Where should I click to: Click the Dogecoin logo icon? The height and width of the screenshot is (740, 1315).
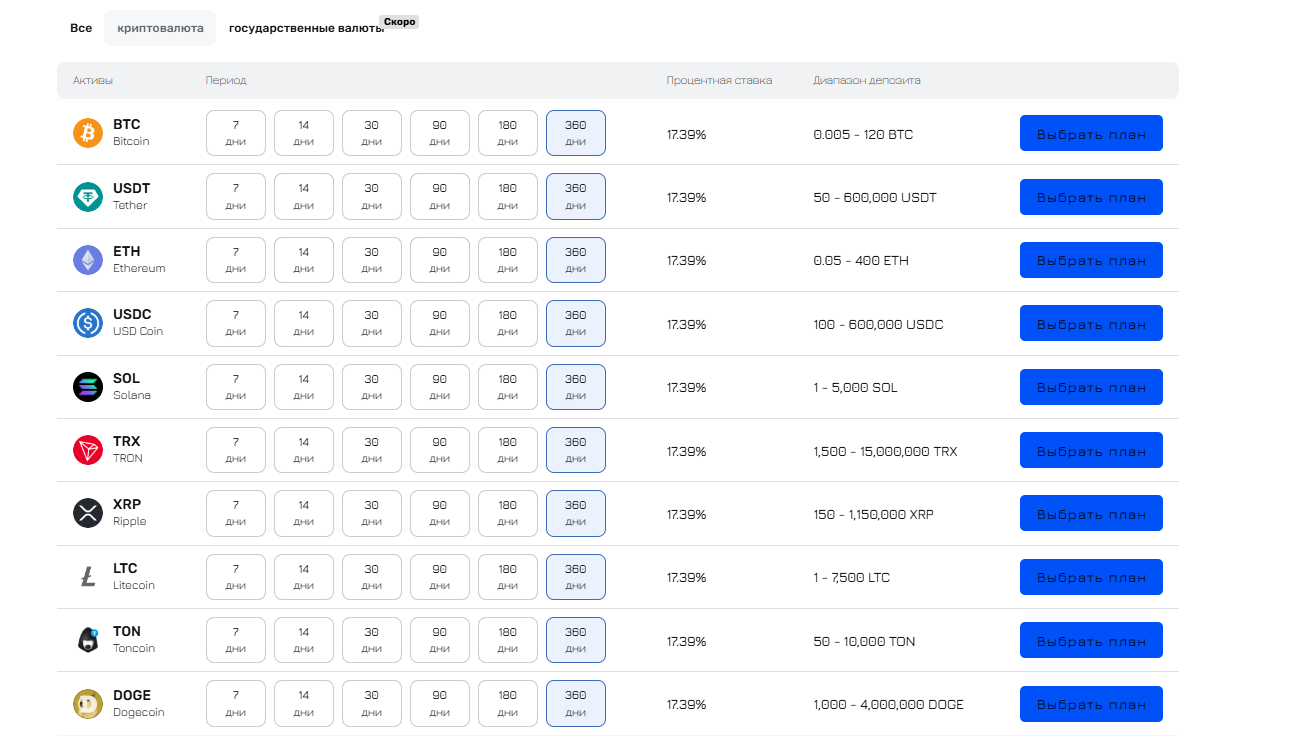(x=88, y=704)
